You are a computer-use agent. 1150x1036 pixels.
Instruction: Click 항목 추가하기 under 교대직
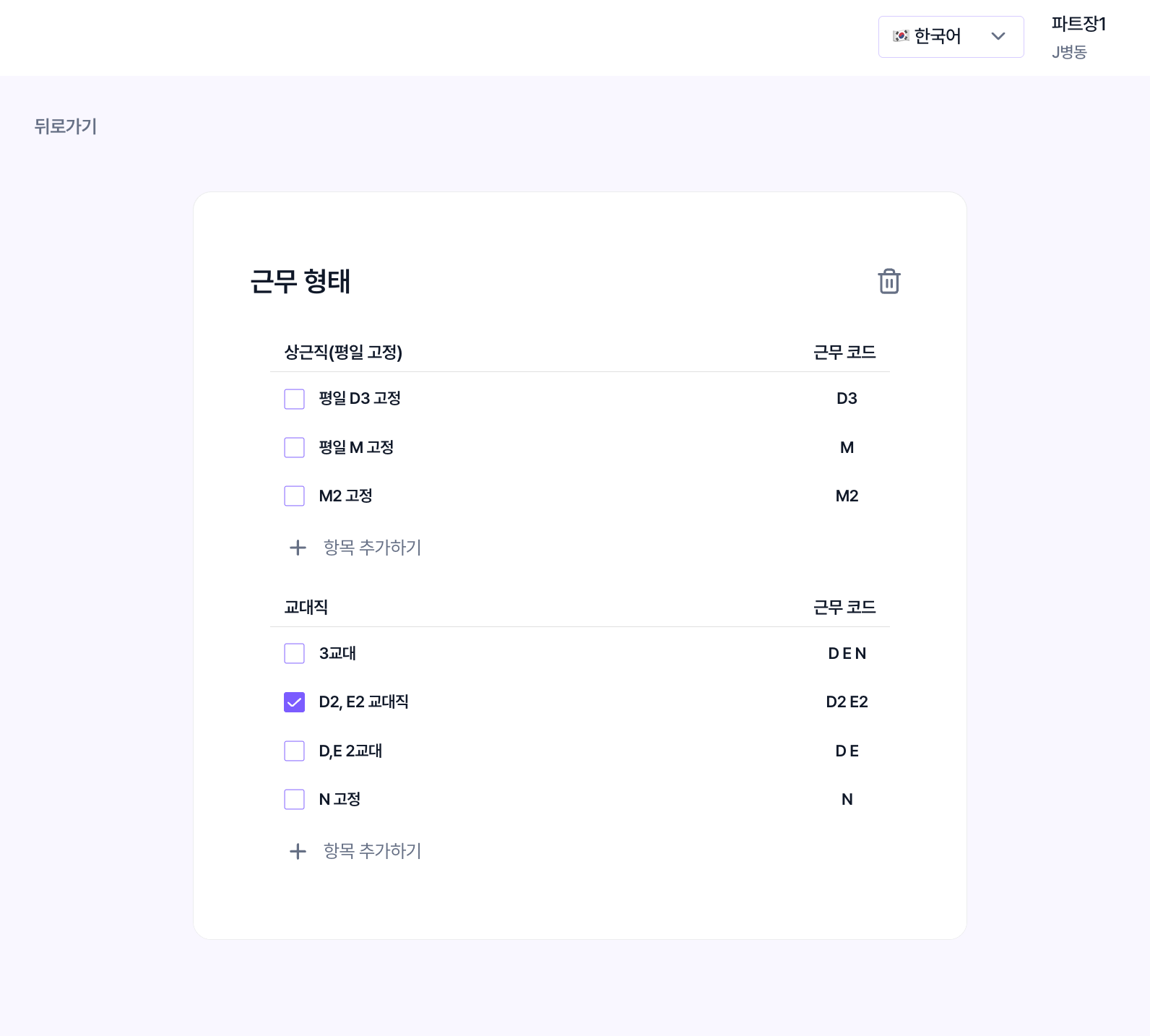point(372,851)
